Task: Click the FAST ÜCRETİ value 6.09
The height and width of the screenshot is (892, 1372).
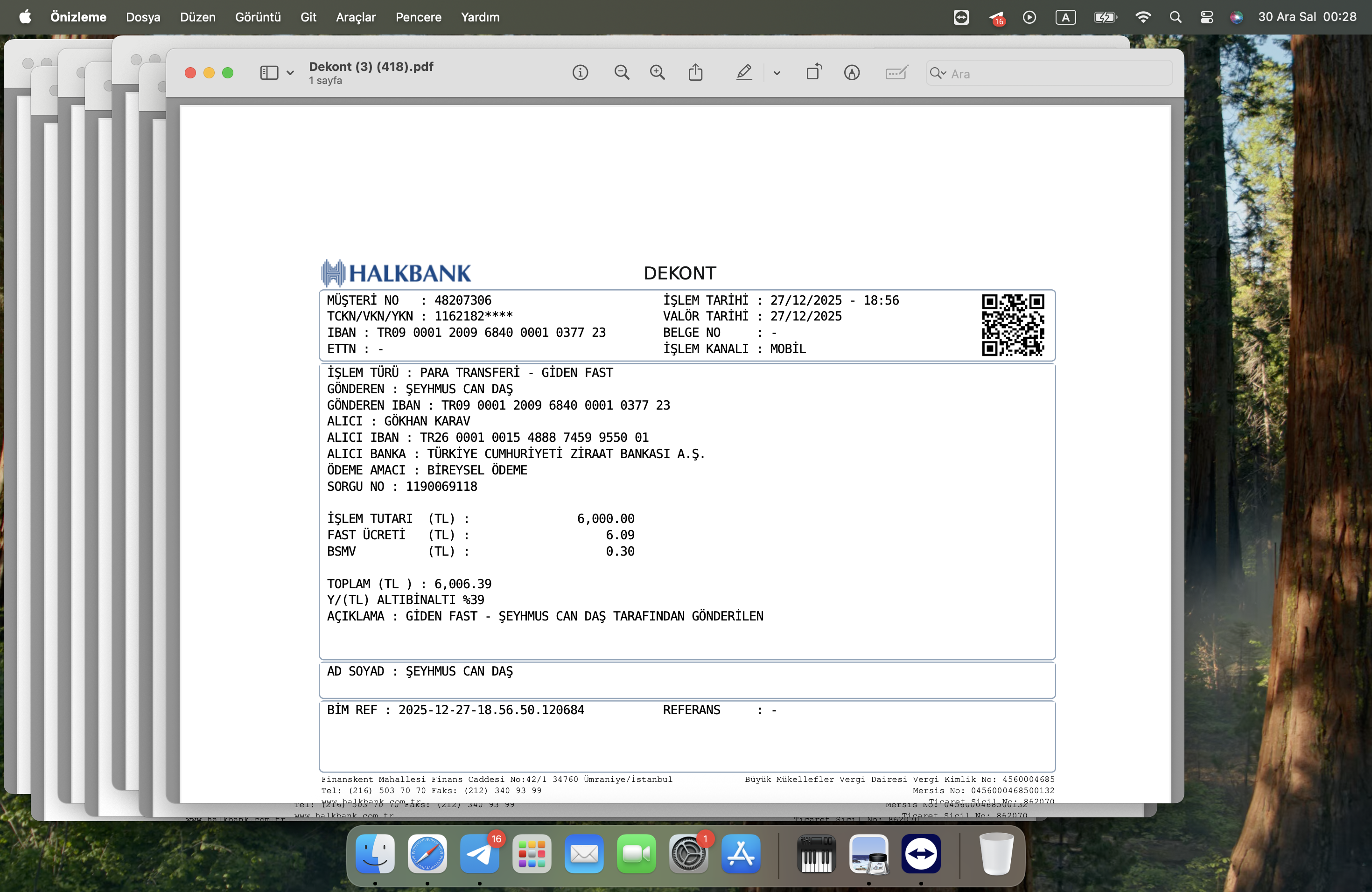Action: coord(620,535)
